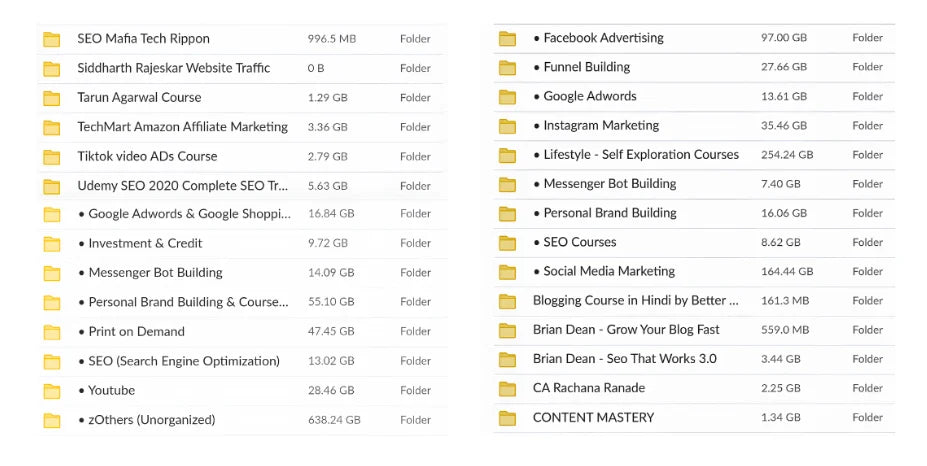Screen dimensions: 927x466
Task: Select the folder icon for Print on Demand
Action: click(52, 332)
